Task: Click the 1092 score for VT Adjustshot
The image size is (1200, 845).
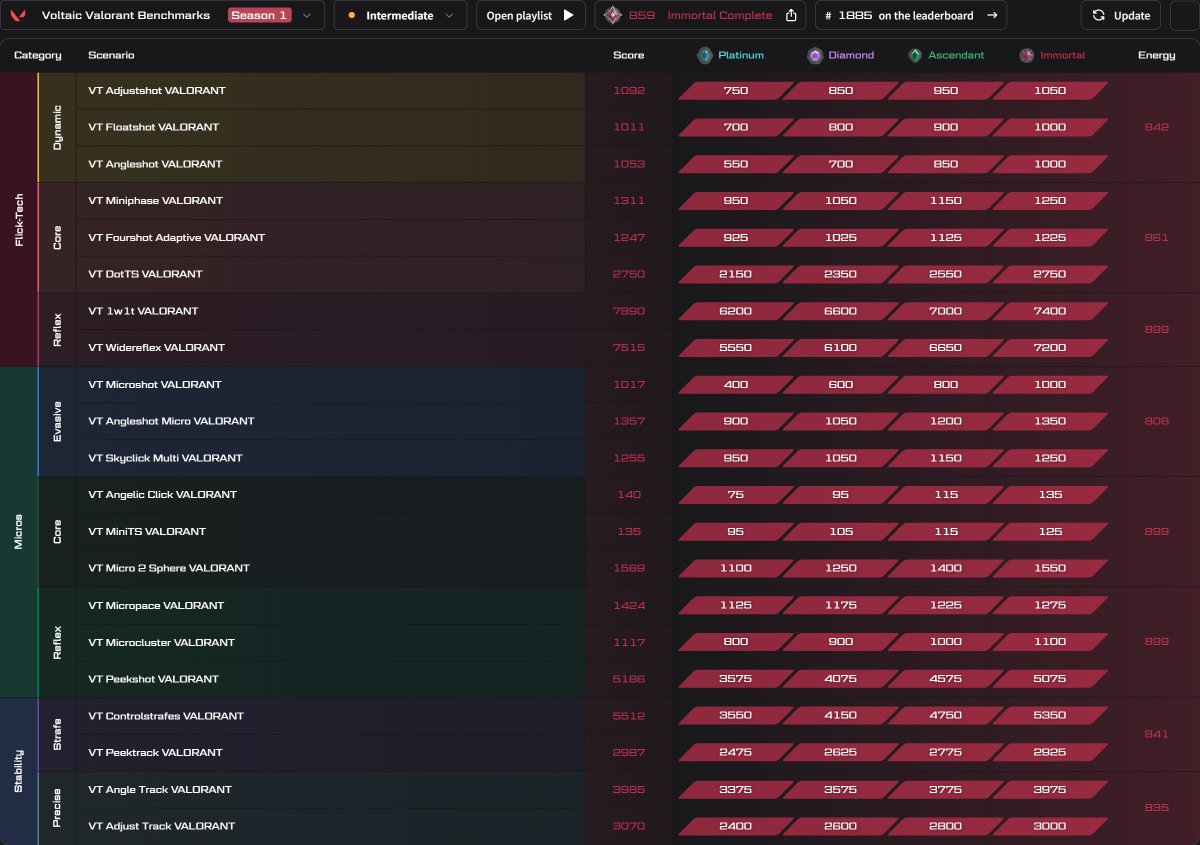Action: coord(629,90)
